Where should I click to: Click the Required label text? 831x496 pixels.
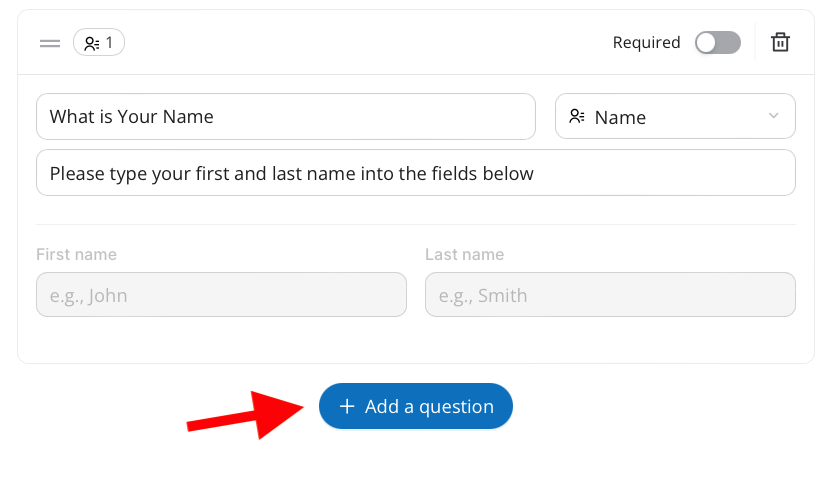pyautogui.click(x=646, y=42)
